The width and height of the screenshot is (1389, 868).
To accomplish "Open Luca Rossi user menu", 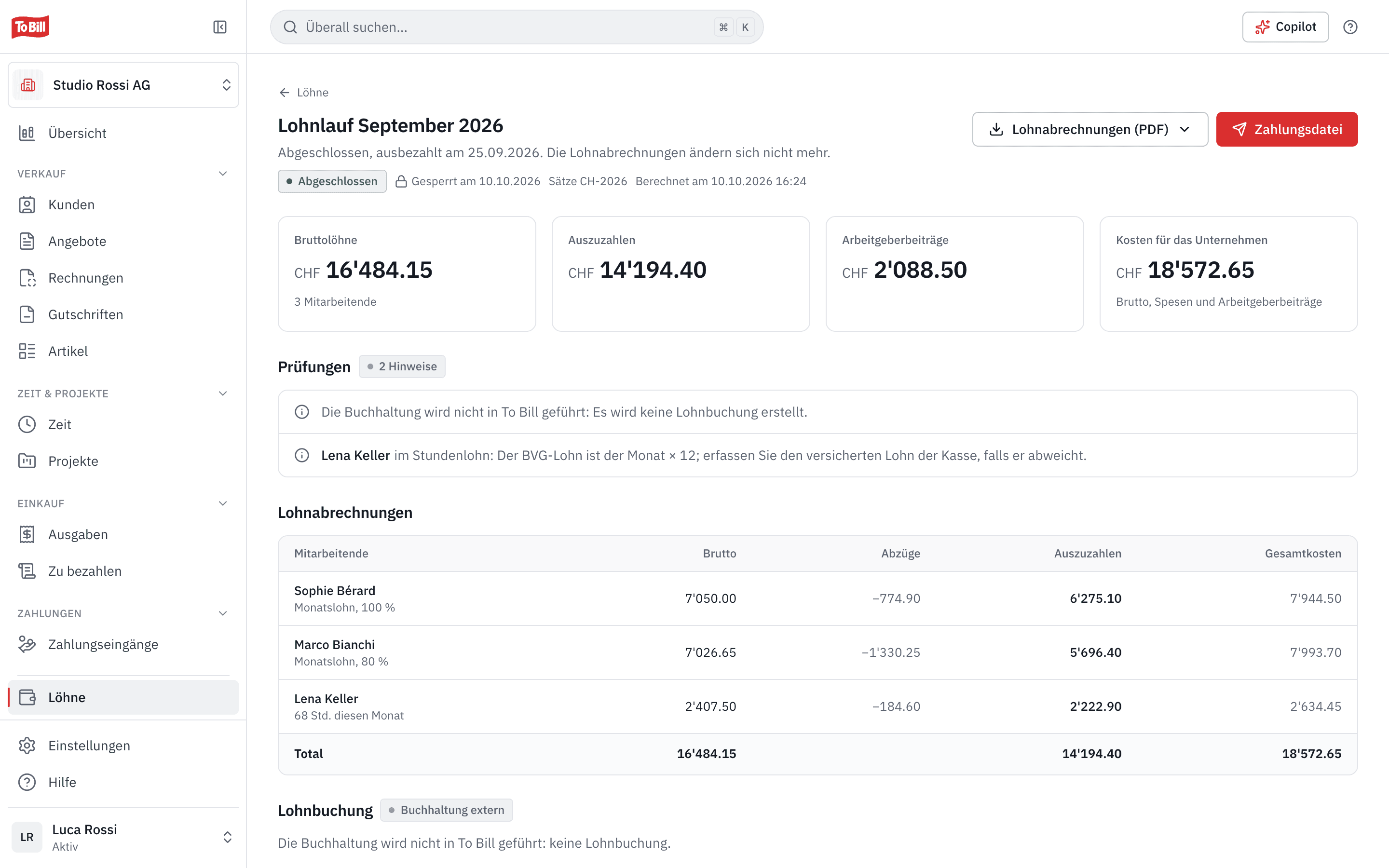I will pyautogui.click(x=123, y=837).
